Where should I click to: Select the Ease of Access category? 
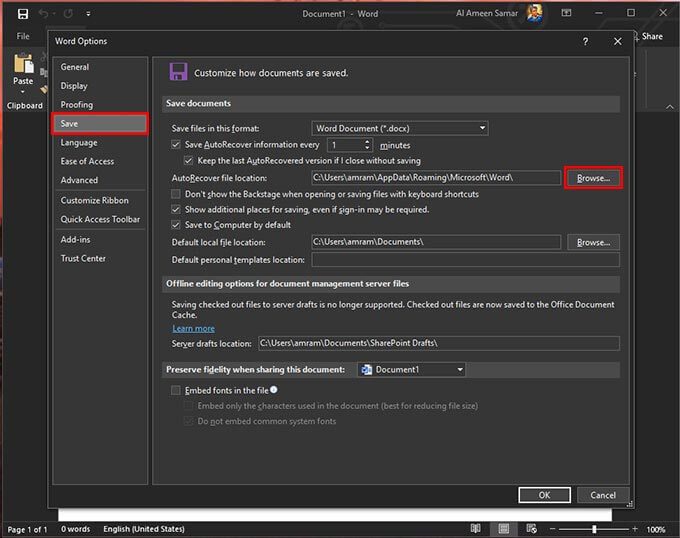click(x=100, y=161)
